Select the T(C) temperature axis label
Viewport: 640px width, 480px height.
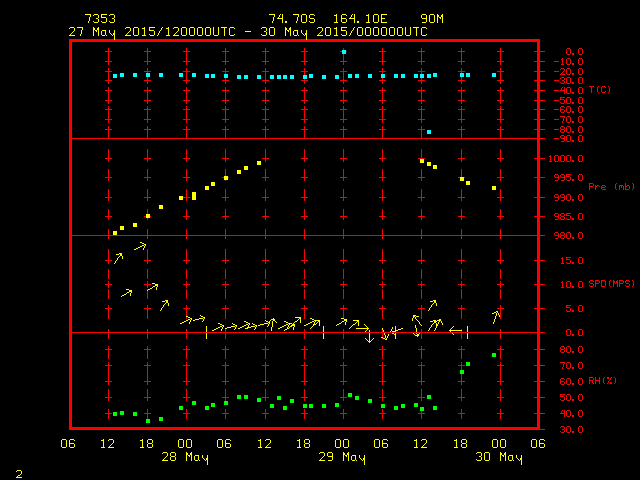pos(601,90)
